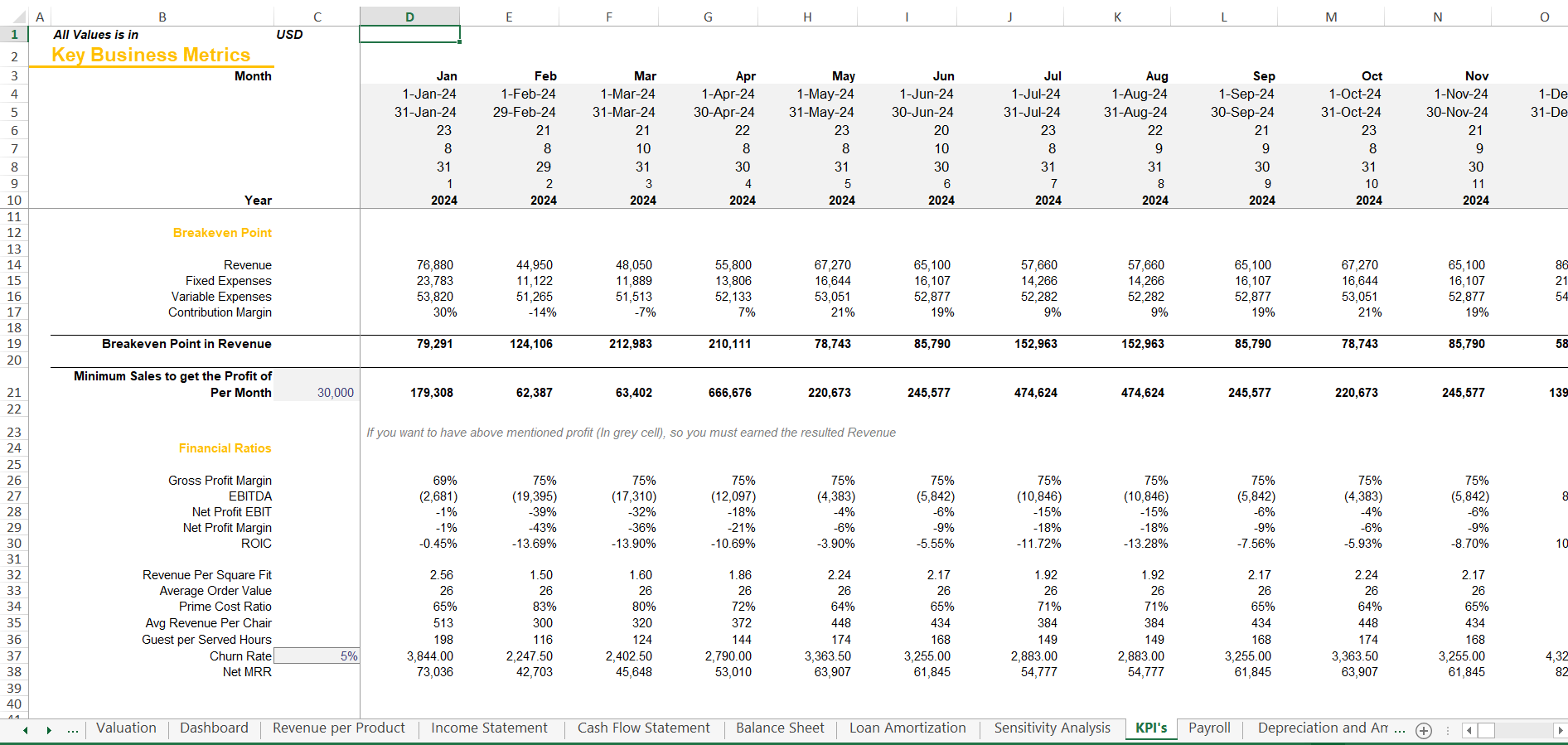1568x745 pixels.
Task: Select the Breakeven Point heading
Action: click(222, 233)
